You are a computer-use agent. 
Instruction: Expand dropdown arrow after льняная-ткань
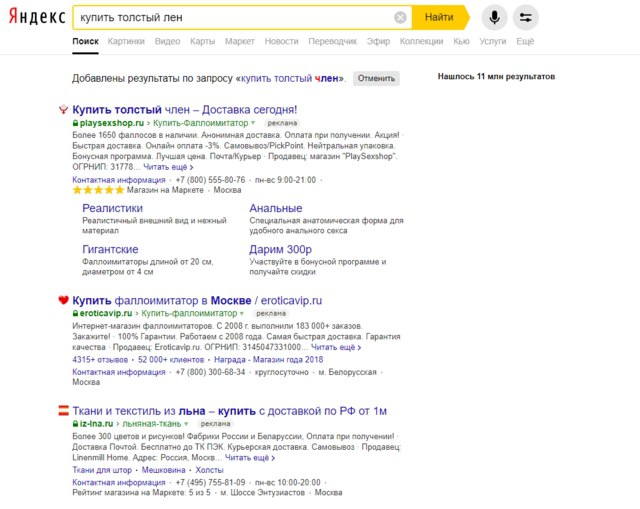186,424
